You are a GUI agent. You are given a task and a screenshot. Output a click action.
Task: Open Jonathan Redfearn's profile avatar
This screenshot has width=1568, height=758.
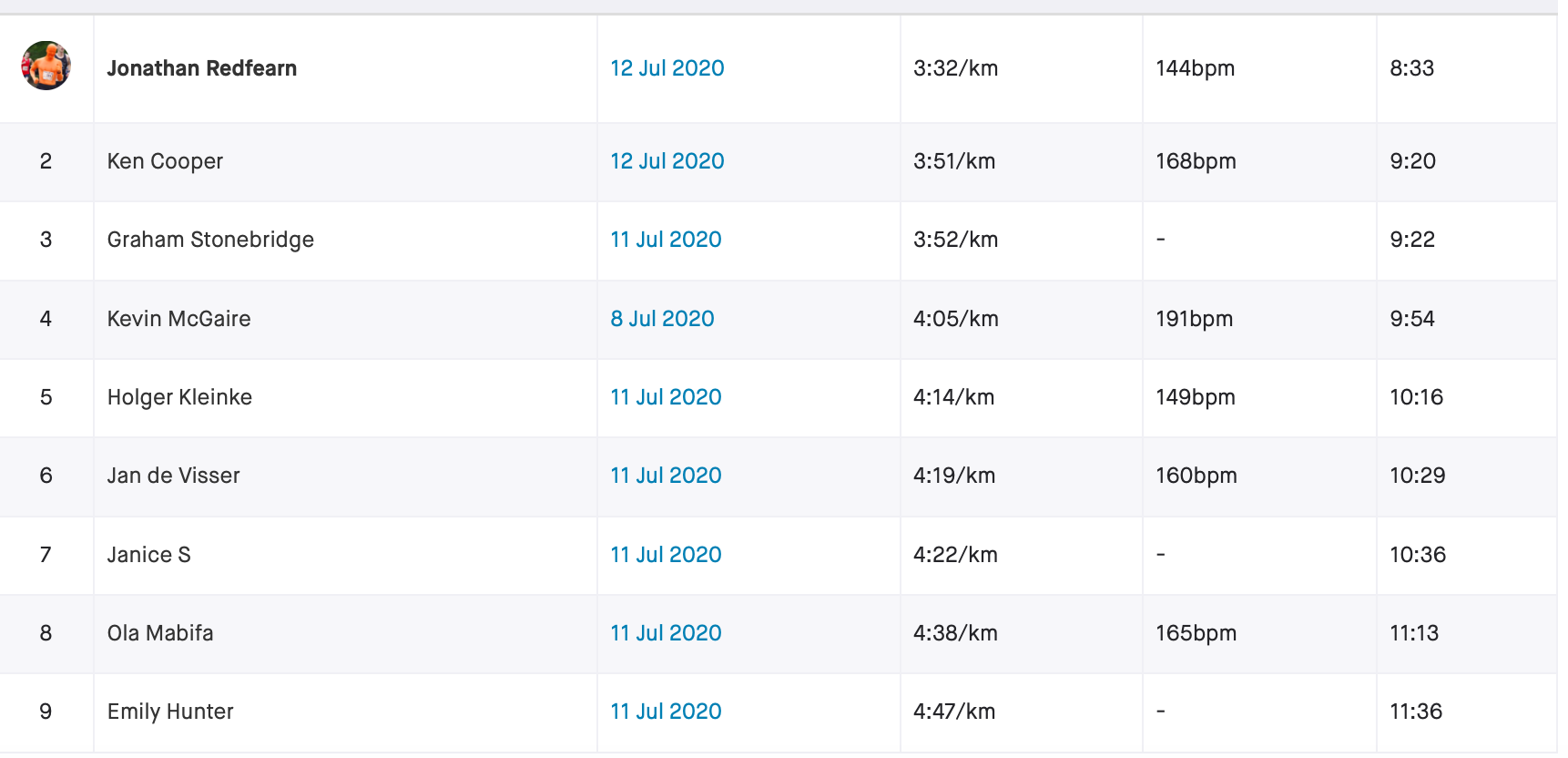[x=46, y=66]
